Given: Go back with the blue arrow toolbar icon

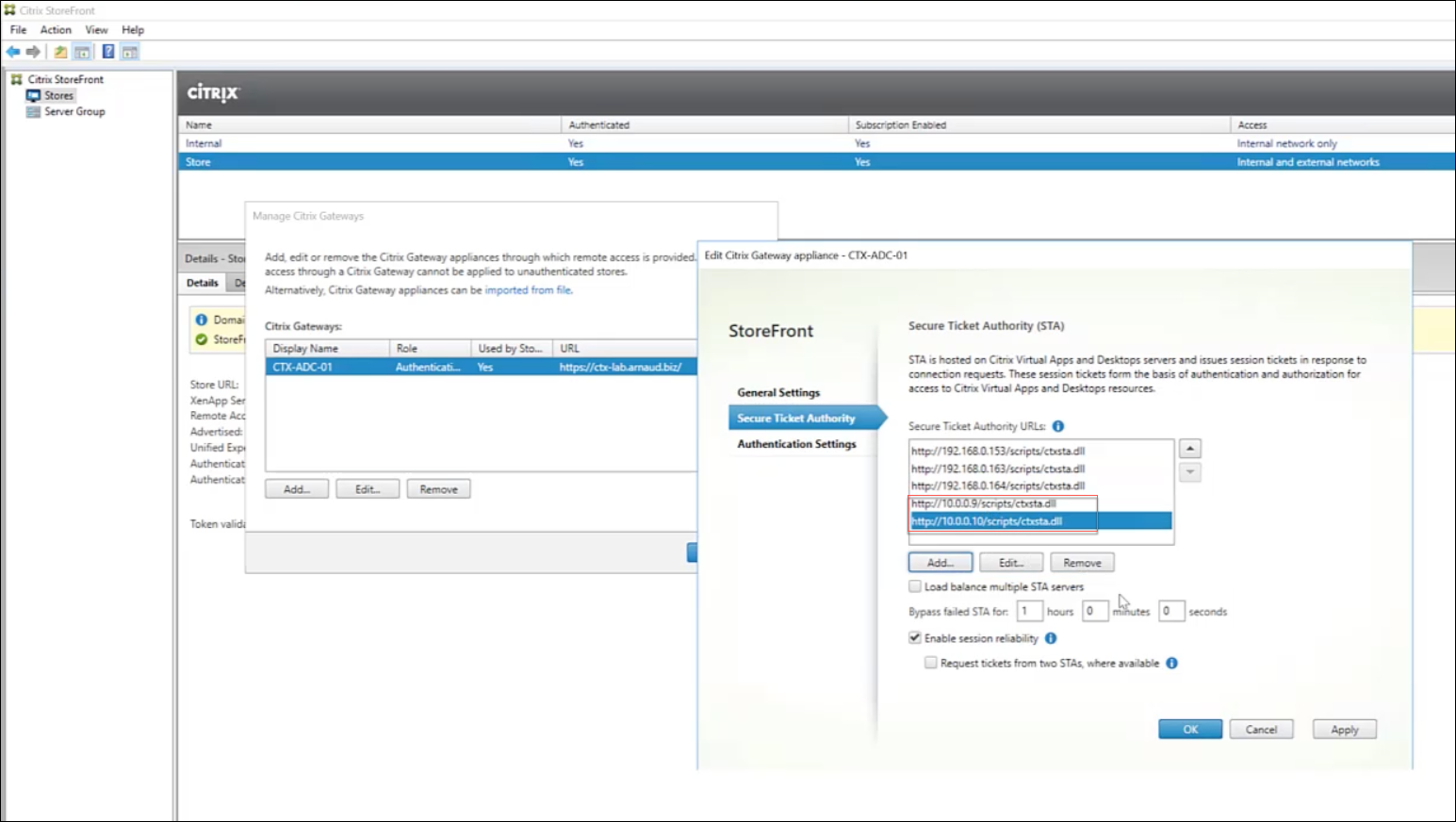Looking at the screenshot, I should click(x=13, y=52).
